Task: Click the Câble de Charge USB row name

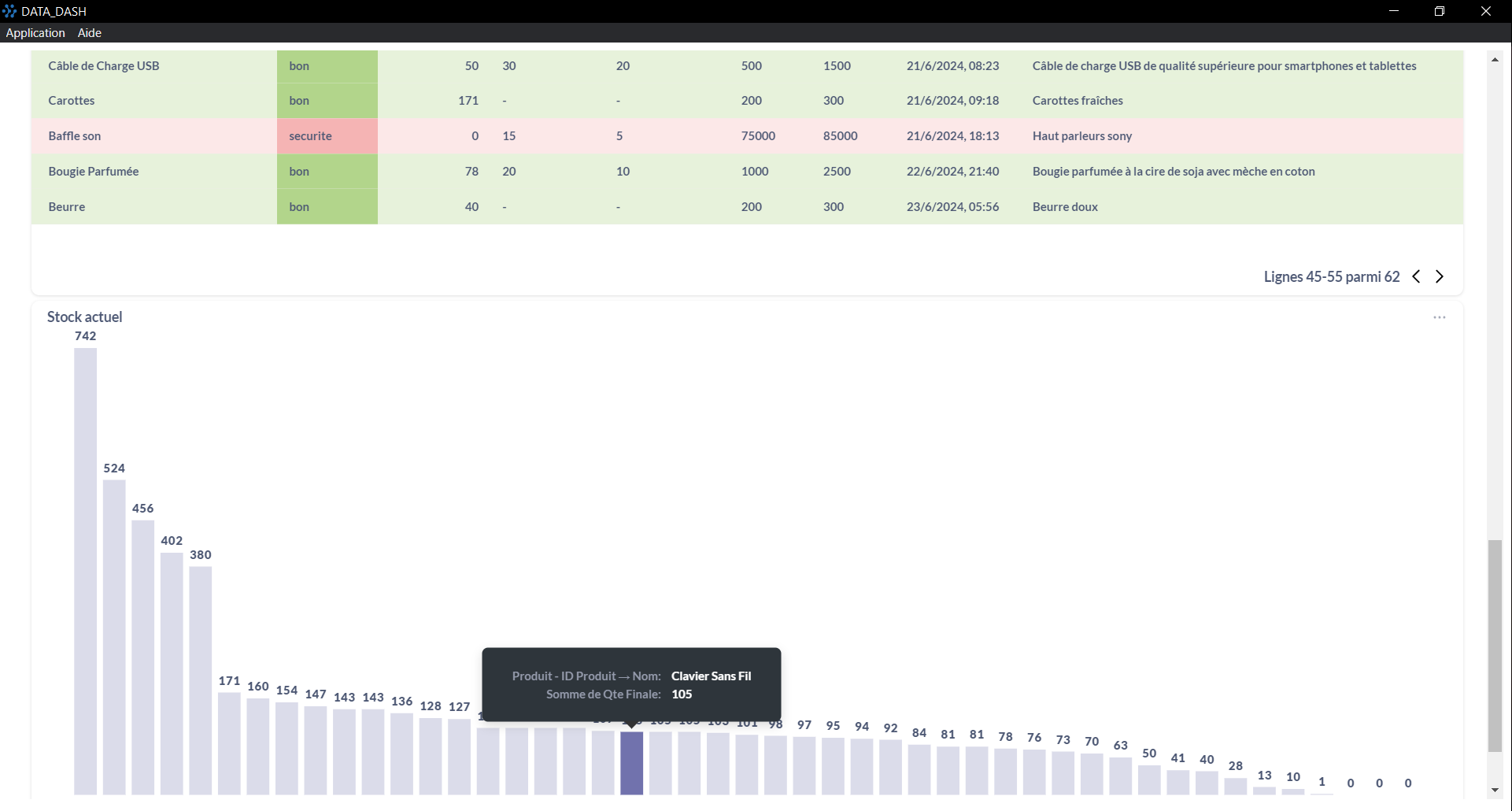Action: pyautogui.click(x=104, y=66)
